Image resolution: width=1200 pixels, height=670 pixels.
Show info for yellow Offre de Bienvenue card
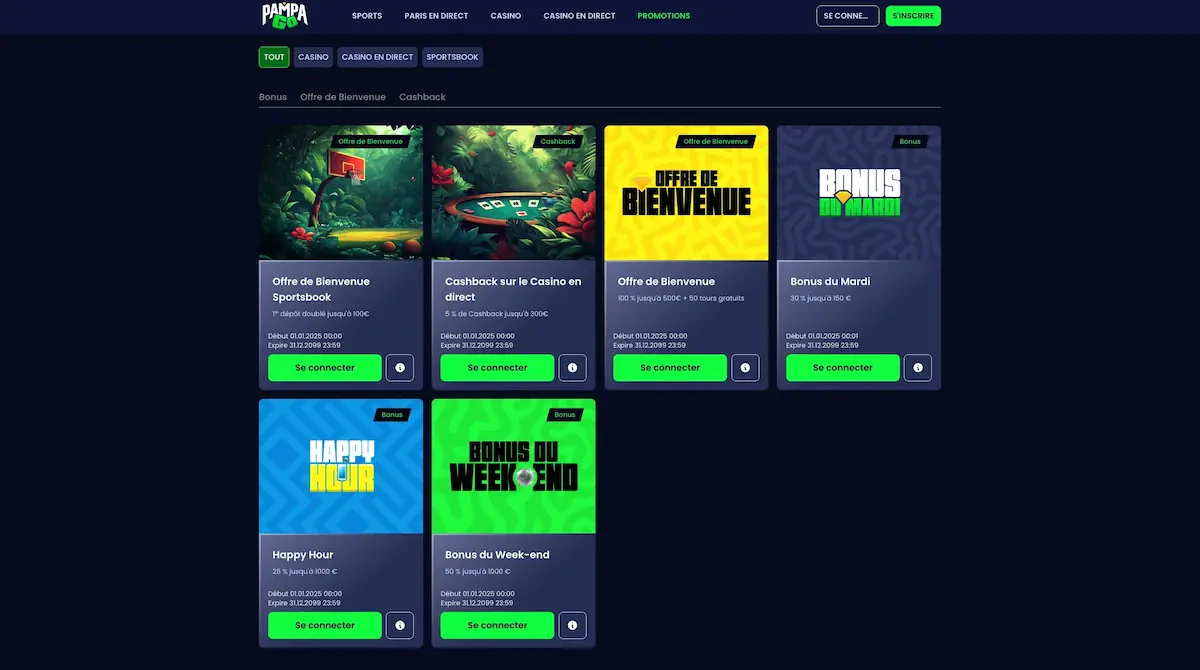[x=745, y=368]
